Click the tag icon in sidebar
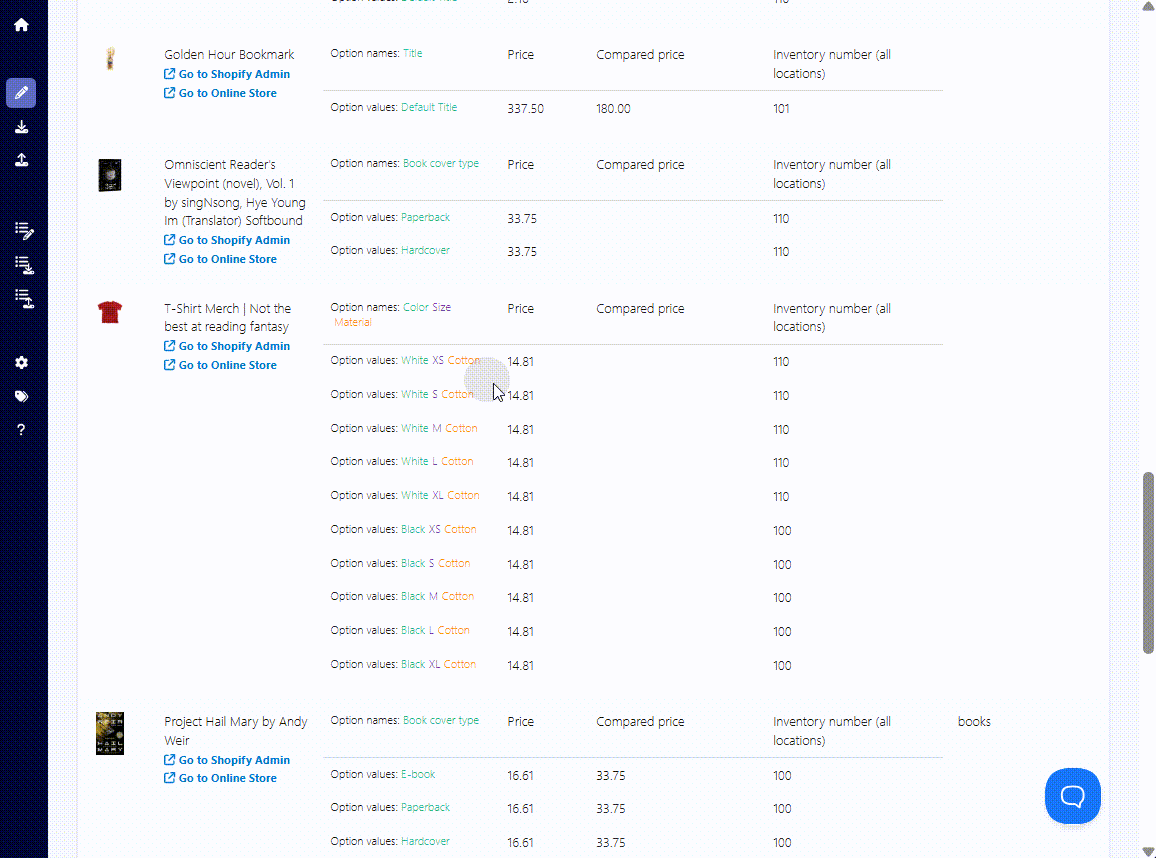Image resolution: width=1156 pixels, height=858 pixels. coord(21,397)
